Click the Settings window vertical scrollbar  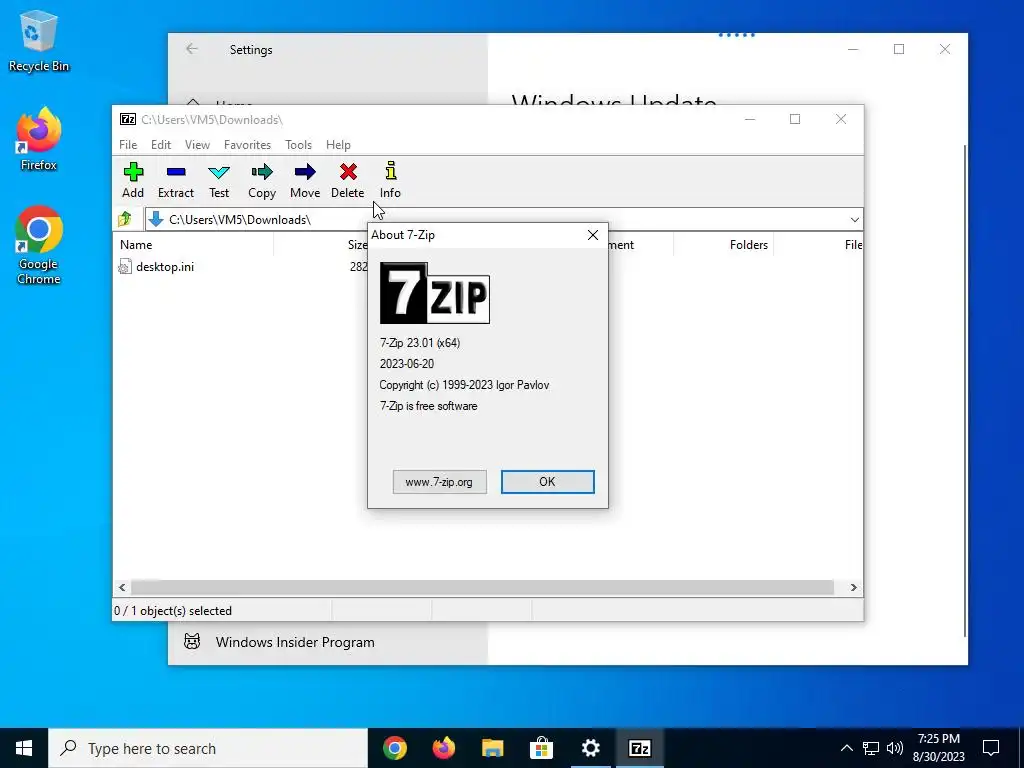pyautogui.click(x=965, y=391)
